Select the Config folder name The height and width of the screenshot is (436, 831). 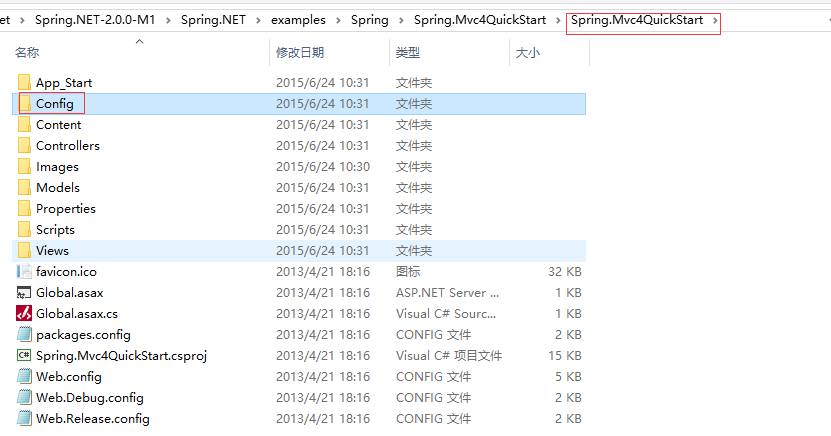(55, 104)
